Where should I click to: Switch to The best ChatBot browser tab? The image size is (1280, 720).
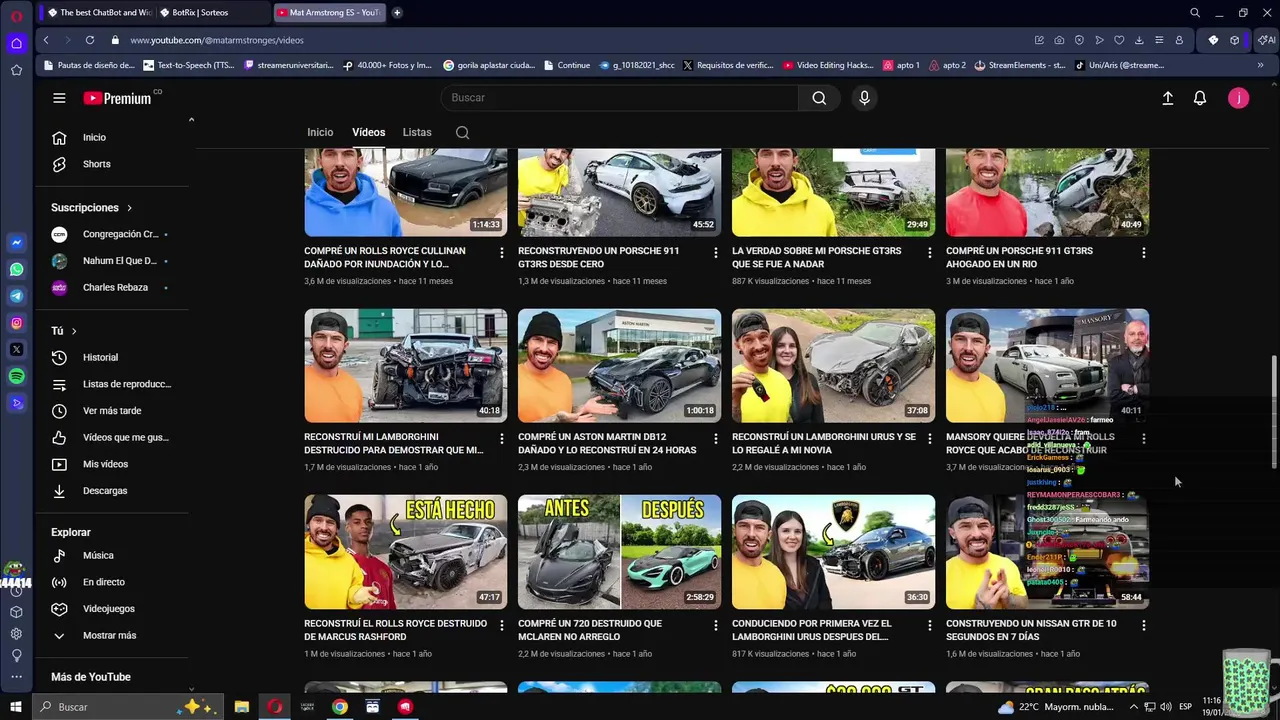(x=98, y=13)
